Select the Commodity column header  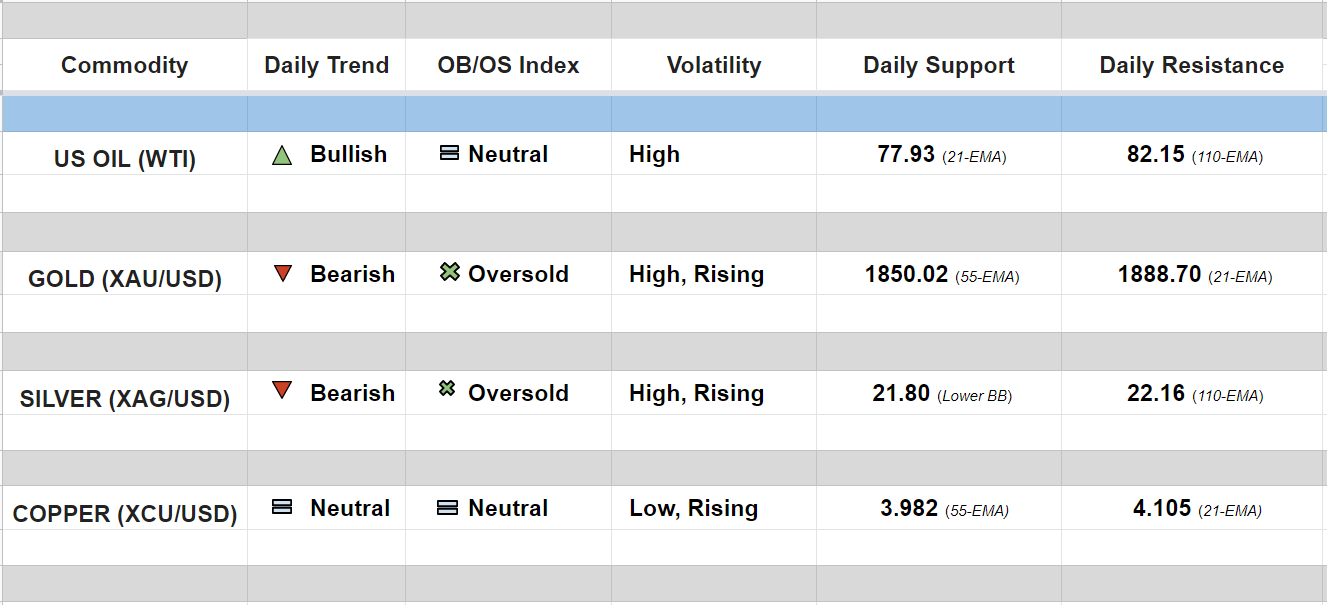(x=124, y=66)
